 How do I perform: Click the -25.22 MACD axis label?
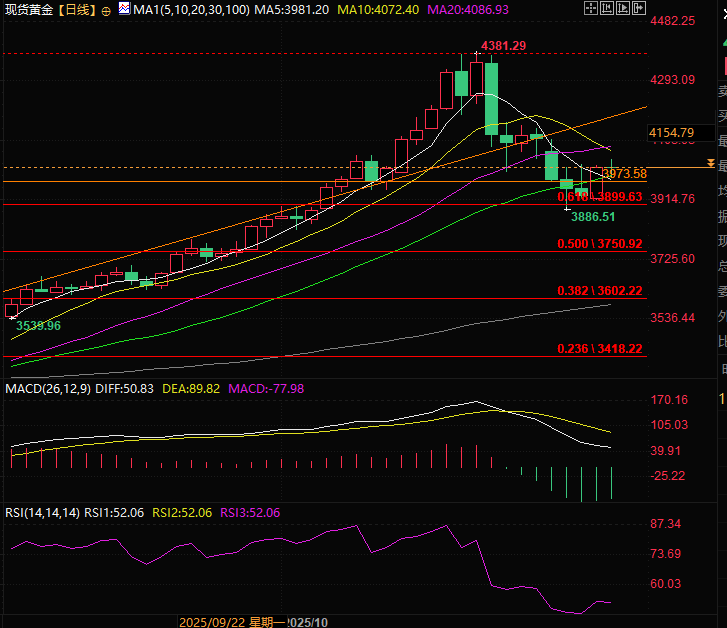668,476
